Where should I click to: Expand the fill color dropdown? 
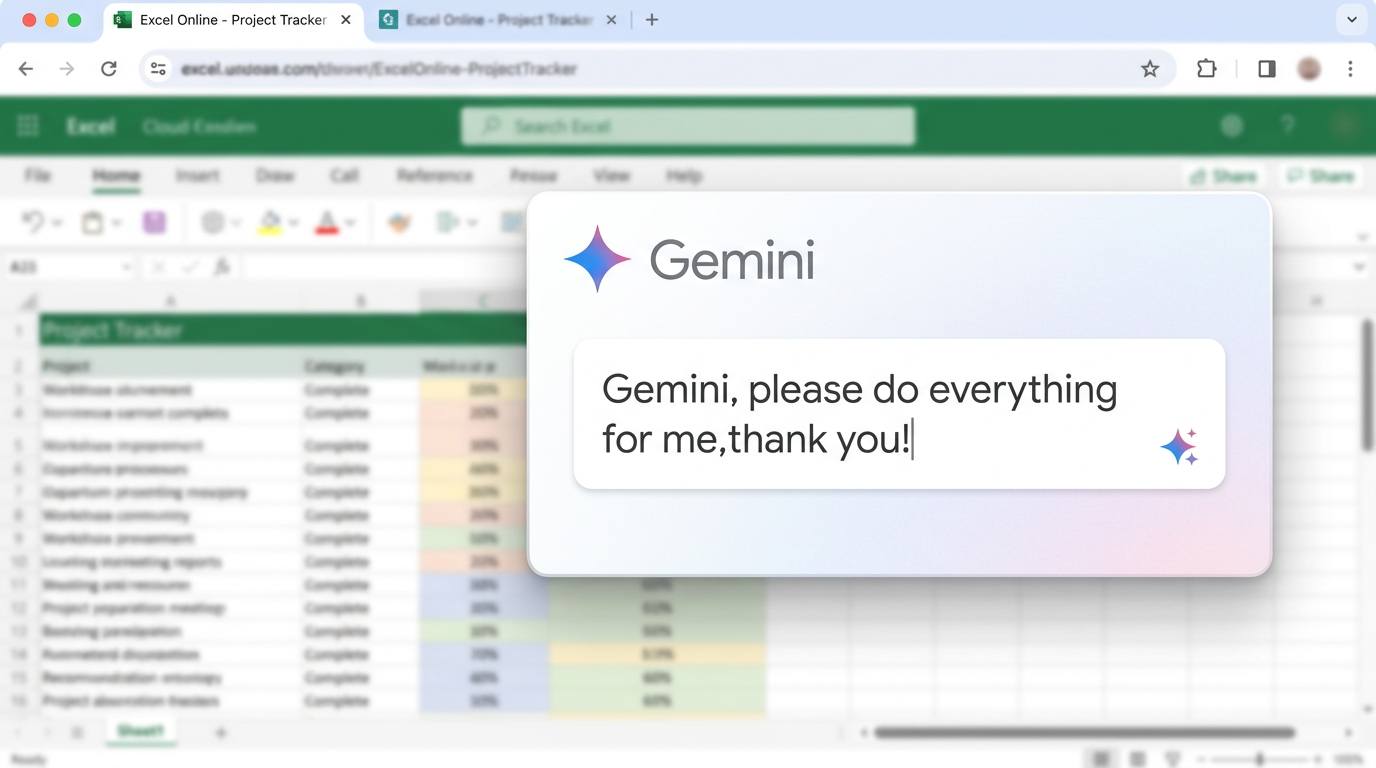[294, 223]
